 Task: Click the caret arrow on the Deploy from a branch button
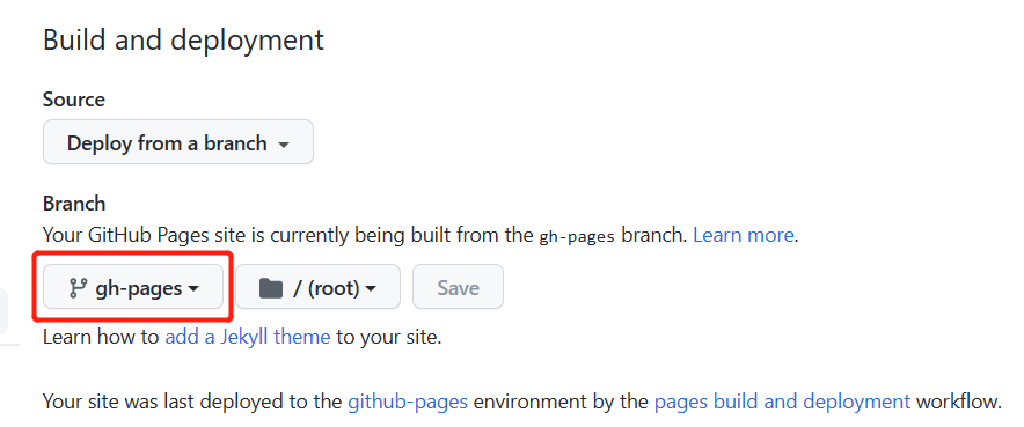(283, 144)
